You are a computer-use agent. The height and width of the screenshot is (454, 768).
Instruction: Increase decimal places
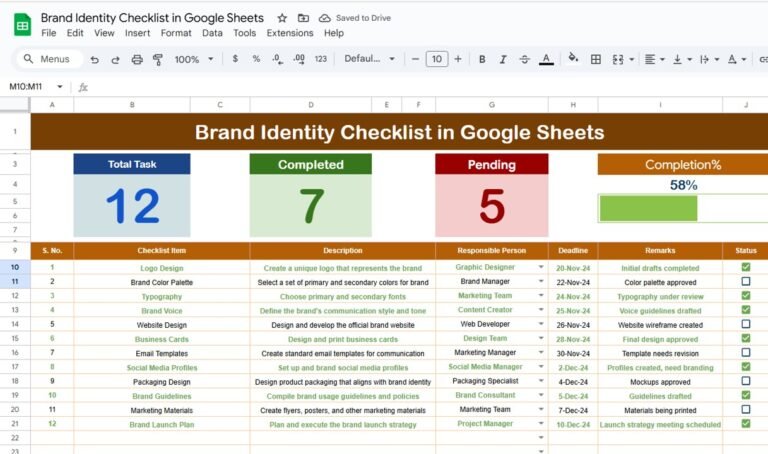(x=299, y=59)
